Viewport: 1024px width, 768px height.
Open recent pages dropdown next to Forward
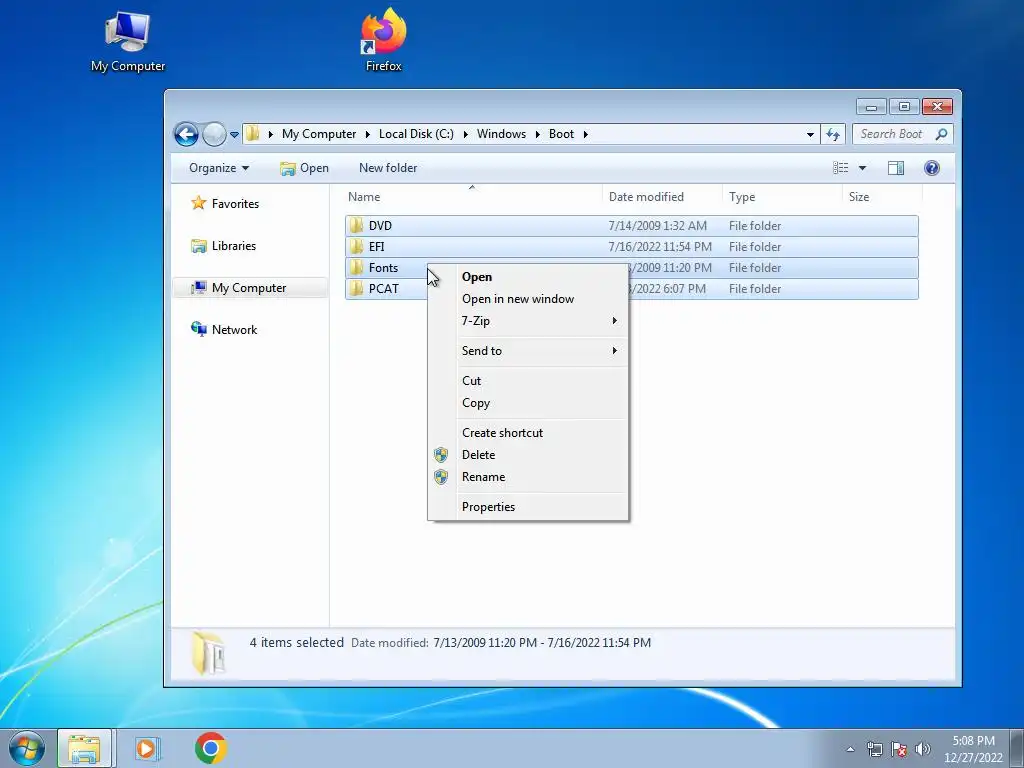234,135
